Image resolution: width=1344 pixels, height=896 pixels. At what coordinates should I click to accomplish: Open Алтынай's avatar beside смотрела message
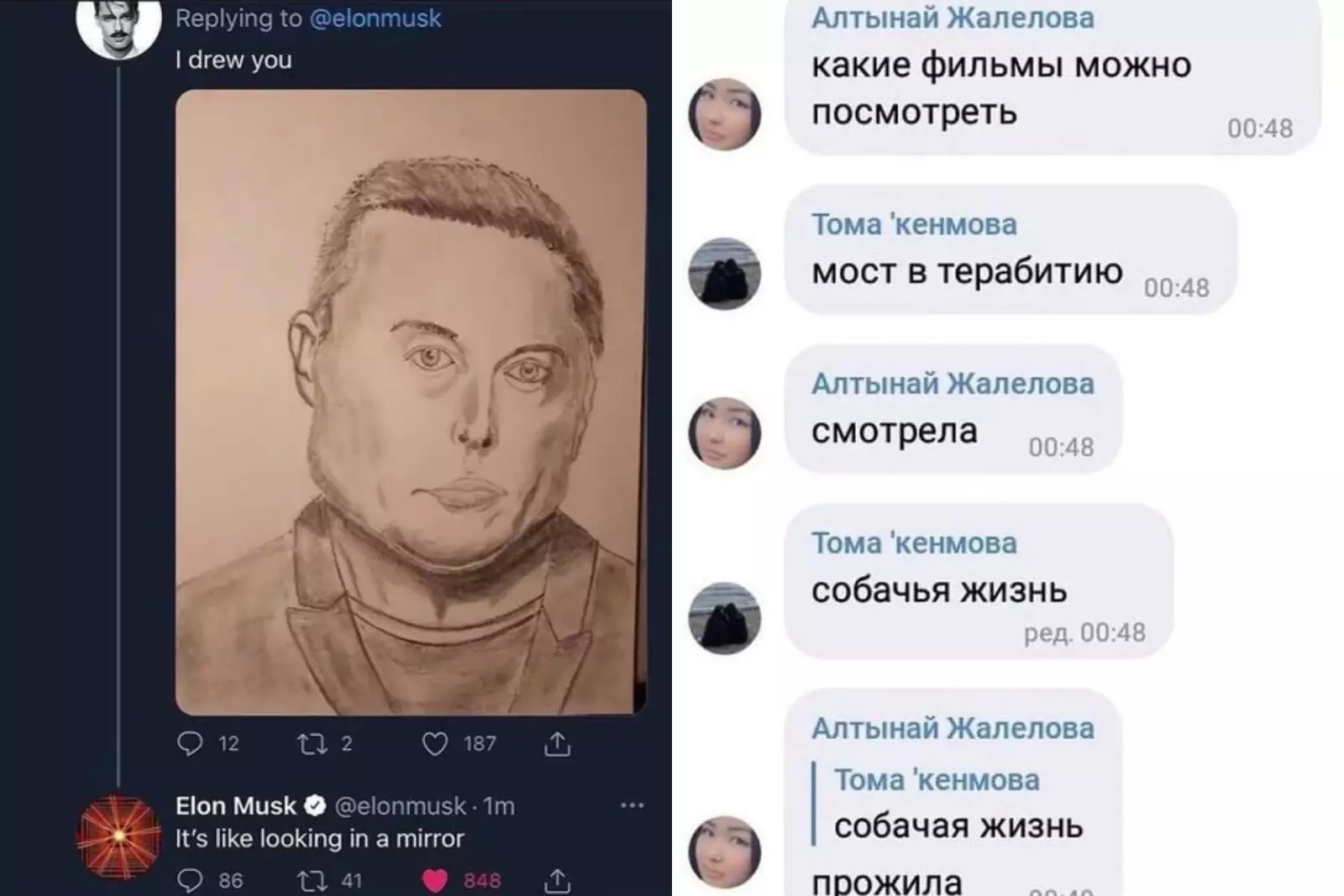point(724,432)
